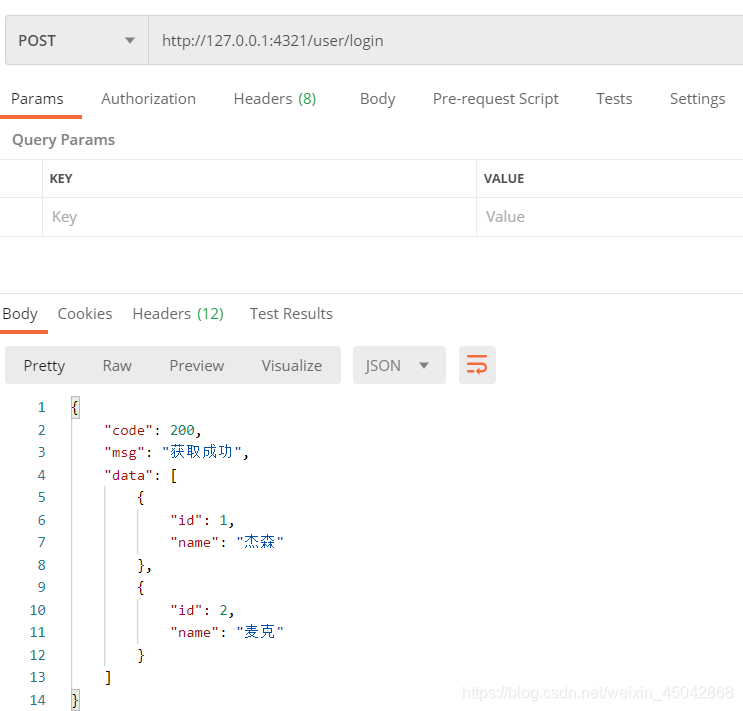This screenshot has width=743, height=711.
Task: Switch to the response Cookies tab
Action: click(85, 313)
